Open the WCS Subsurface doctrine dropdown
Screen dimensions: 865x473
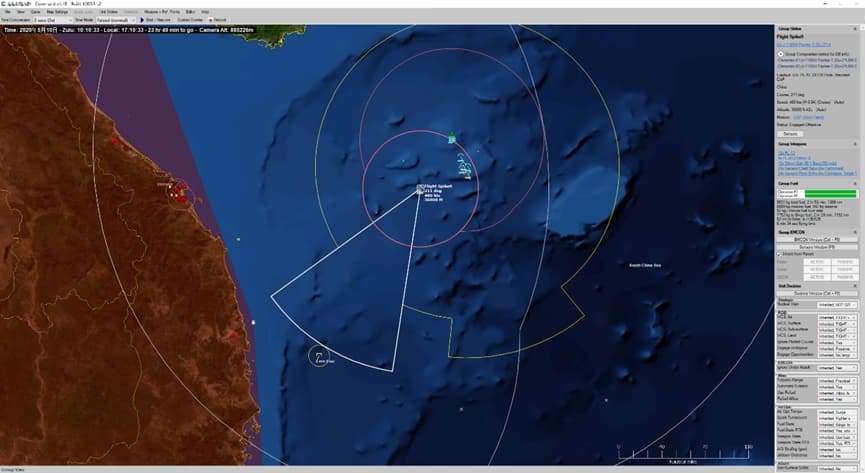click(837, 330)
